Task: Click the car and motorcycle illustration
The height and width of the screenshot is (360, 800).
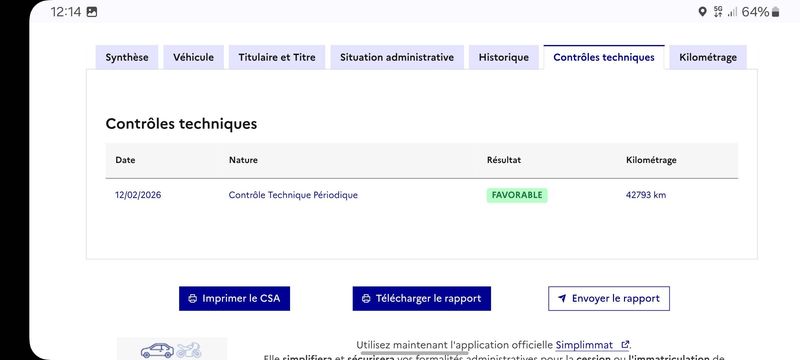Action: [171, 350]
